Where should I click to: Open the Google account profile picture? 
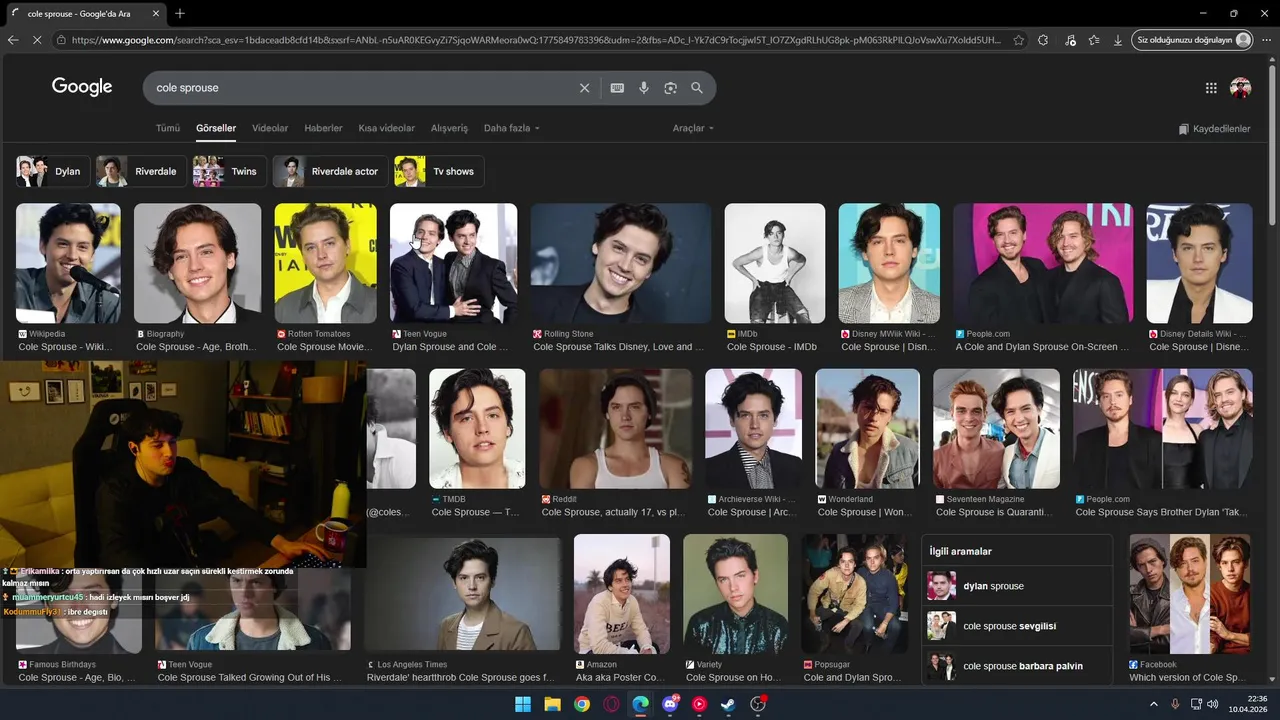1241,88
